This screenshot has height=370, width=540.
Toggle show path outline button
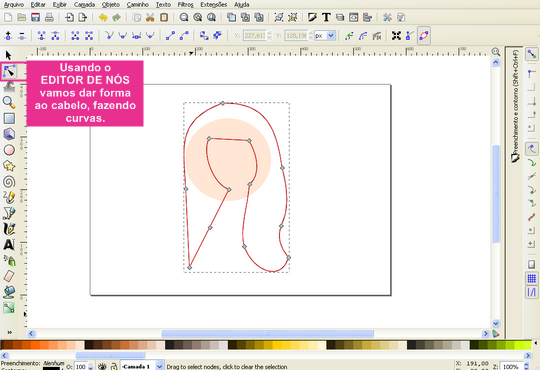pos(424,36)
